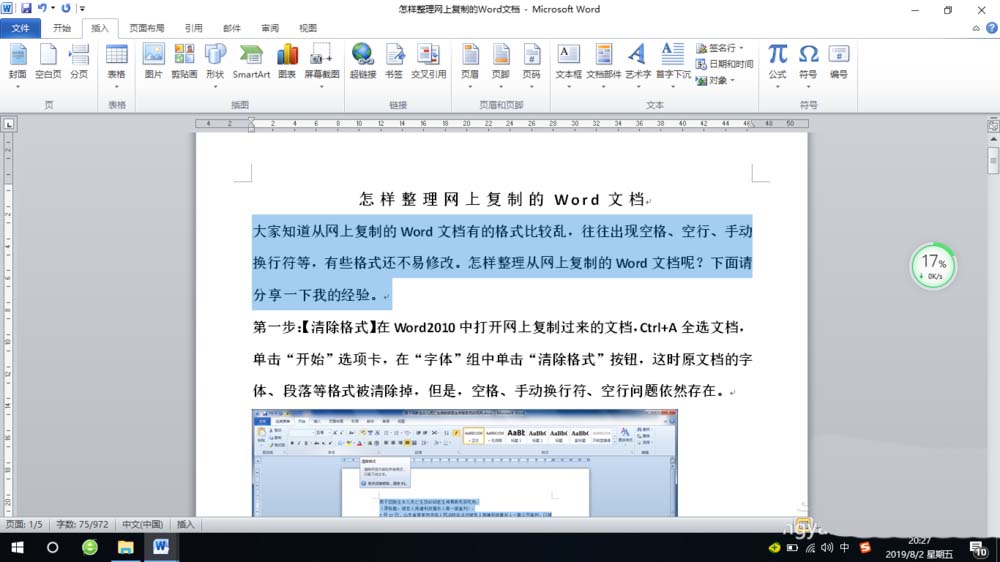This screenshot has height=562, width=1000.
Task: Open Cortana search circle on taskbar
Action: pos(52,547)
